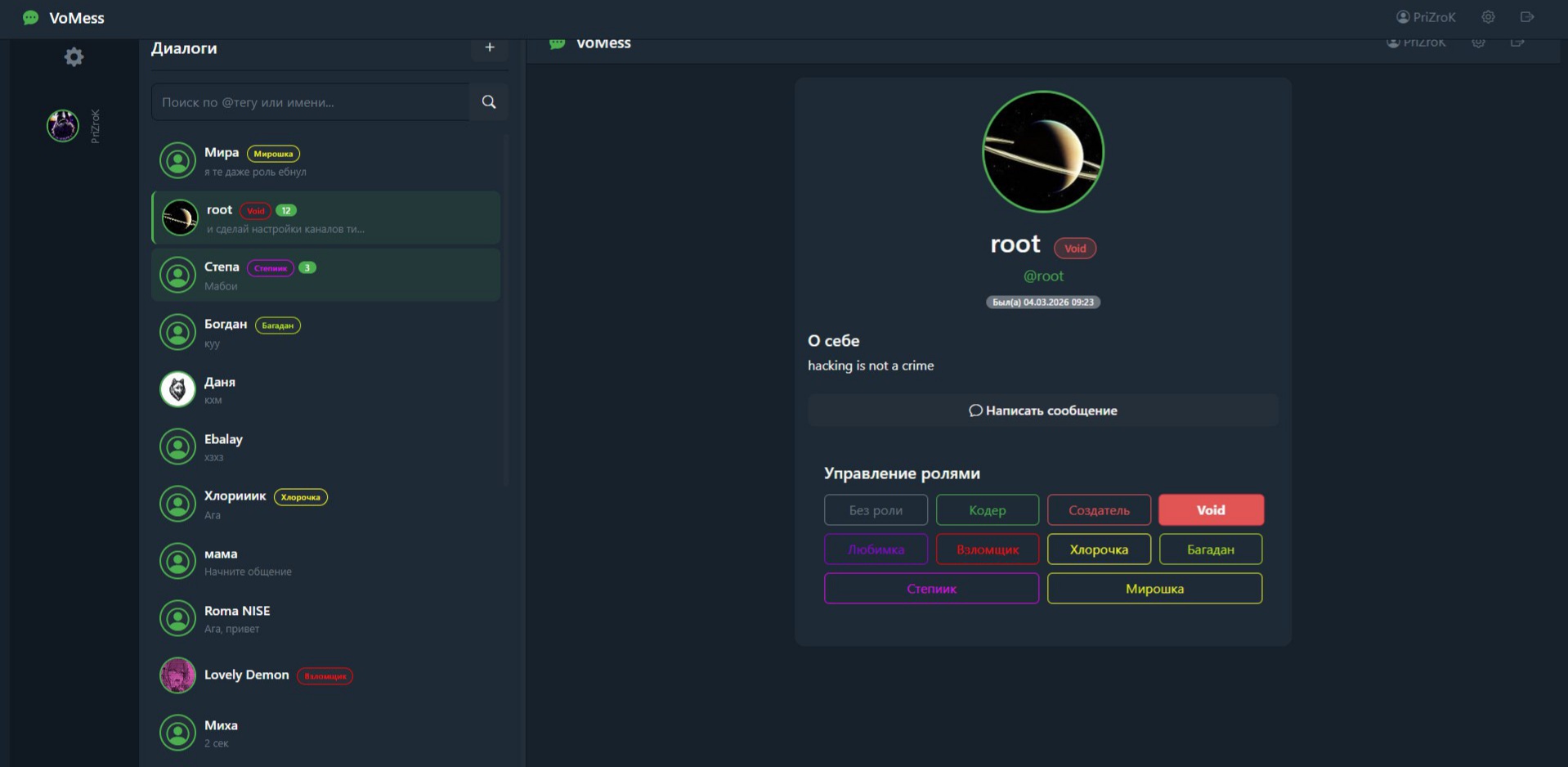
Task: Click the plus icon to add dialog
Action: [490, 47]
